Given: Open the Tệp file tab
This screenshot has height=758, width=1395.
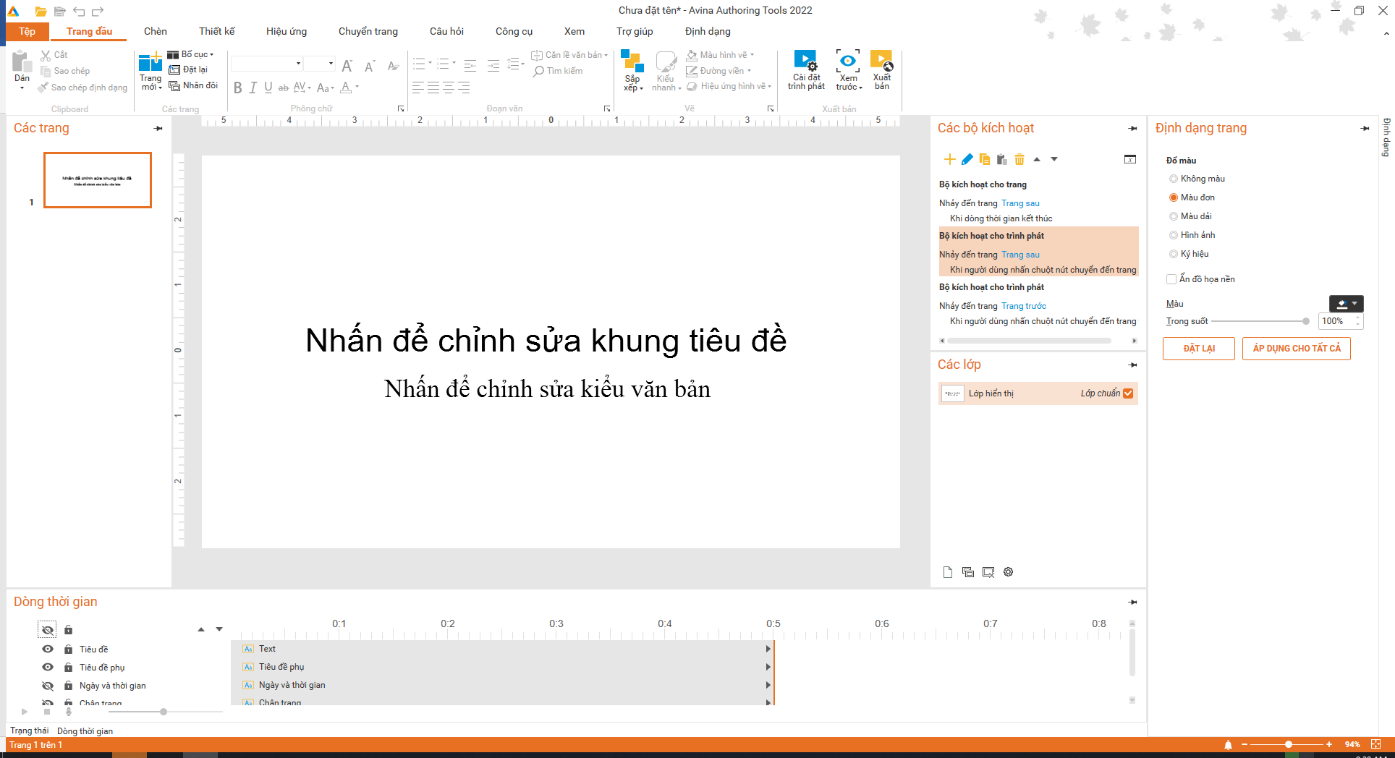Looking at the screenshot, I should [27, 31].
